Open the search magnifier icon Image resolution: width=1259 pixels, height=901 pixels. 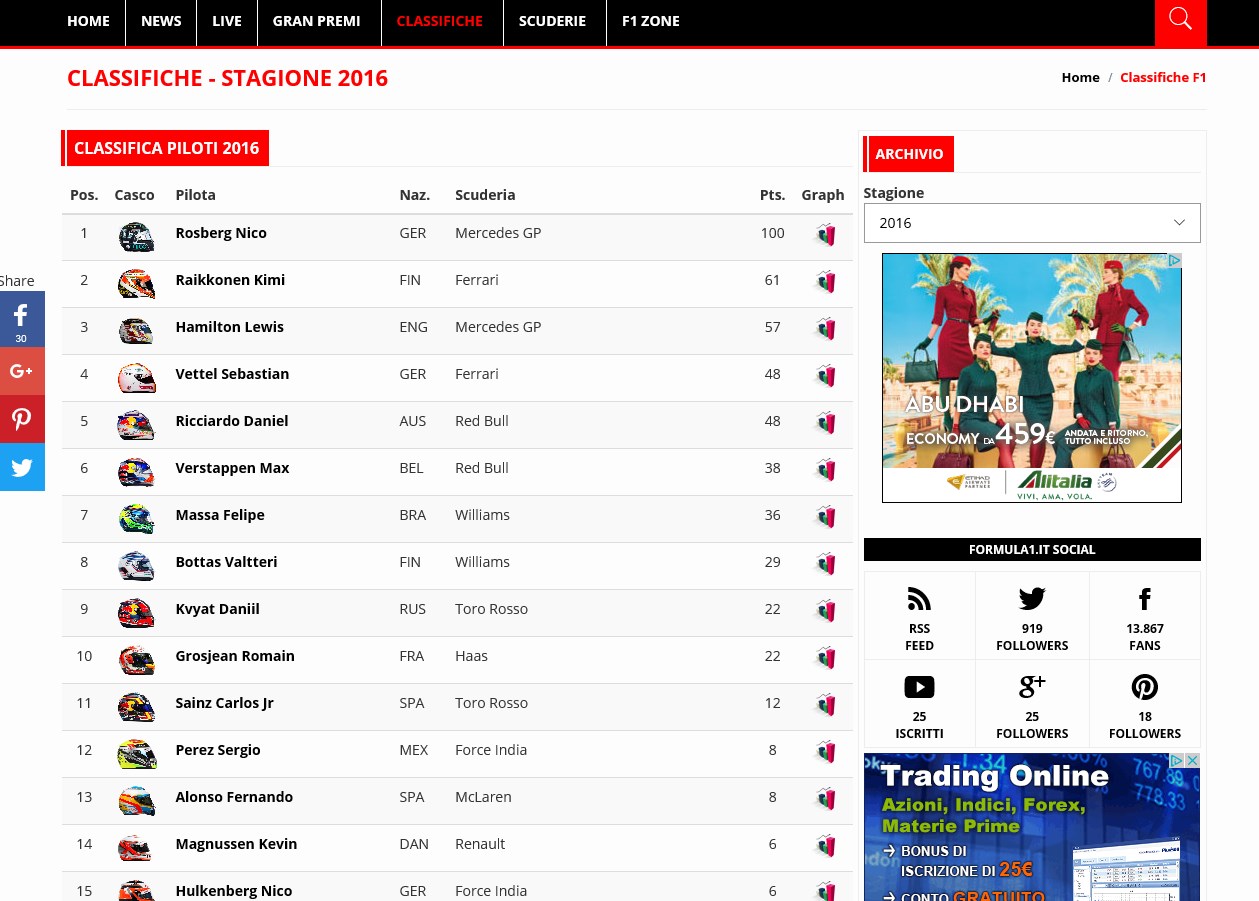pyautogui.click(x=1180, y=20)
